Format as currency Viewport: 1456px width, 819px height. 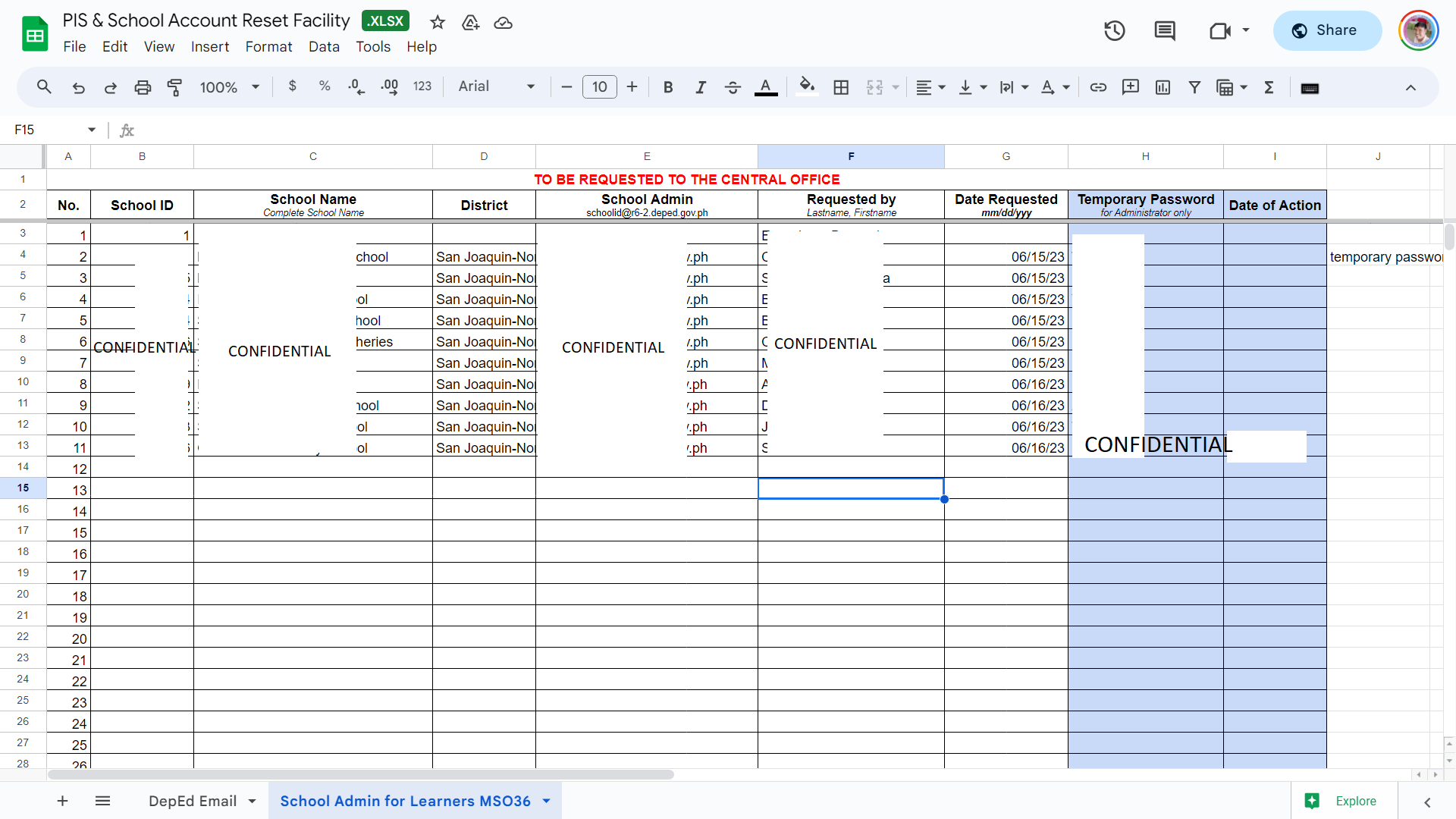click(x=293, y=86)
